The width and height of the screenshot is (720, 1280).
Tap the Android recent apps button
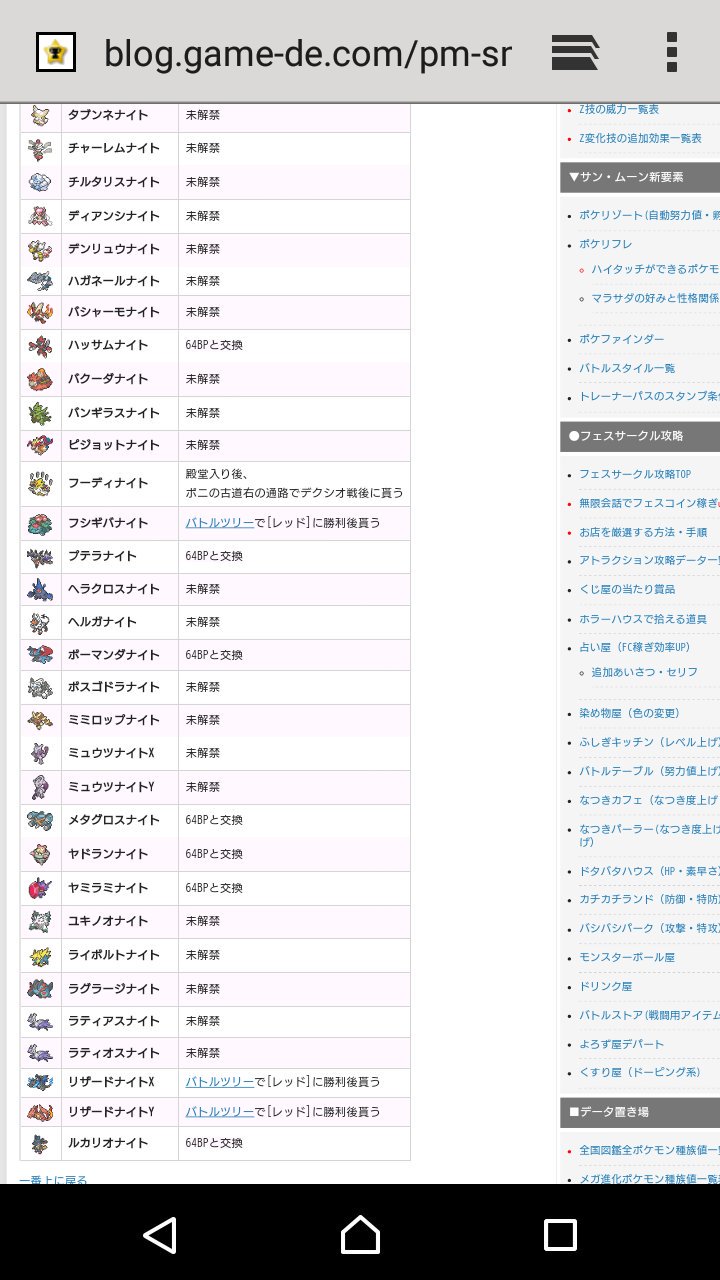pyautogui.click(x=560, y=1235)
